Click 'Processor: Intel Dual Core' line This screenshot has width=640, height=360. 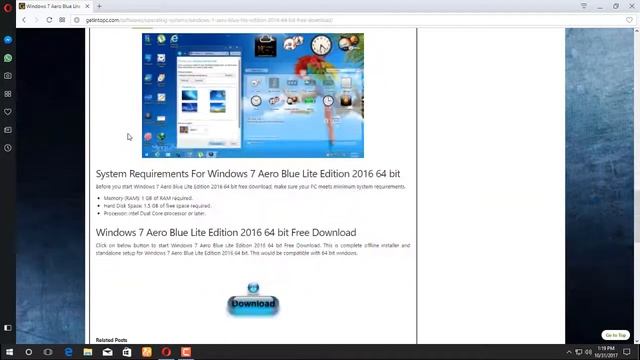[x=154, y=213]
